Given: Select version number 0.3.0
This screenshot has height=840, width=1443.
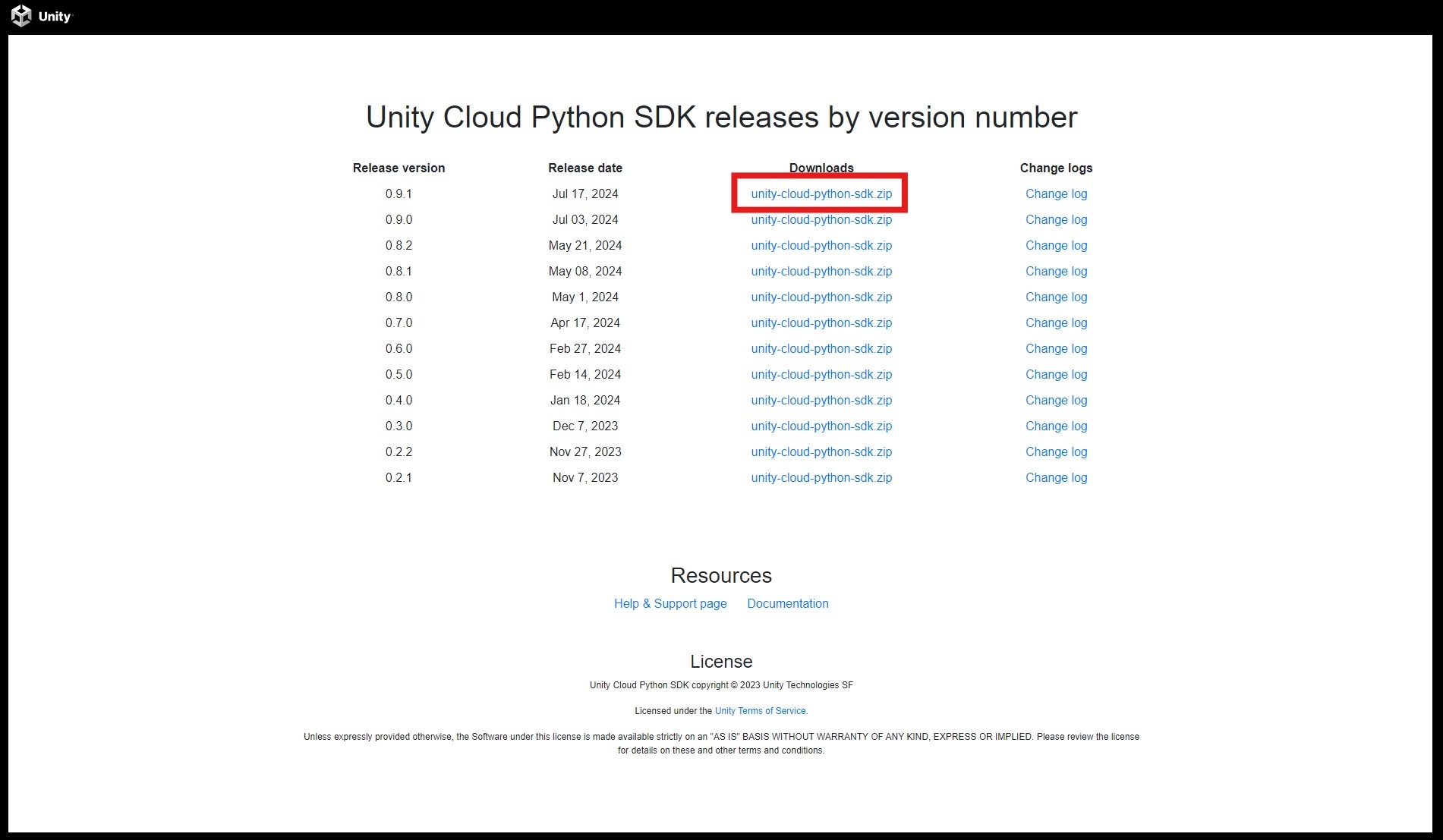Looking at the screenshot, I should tap(399, 426).
